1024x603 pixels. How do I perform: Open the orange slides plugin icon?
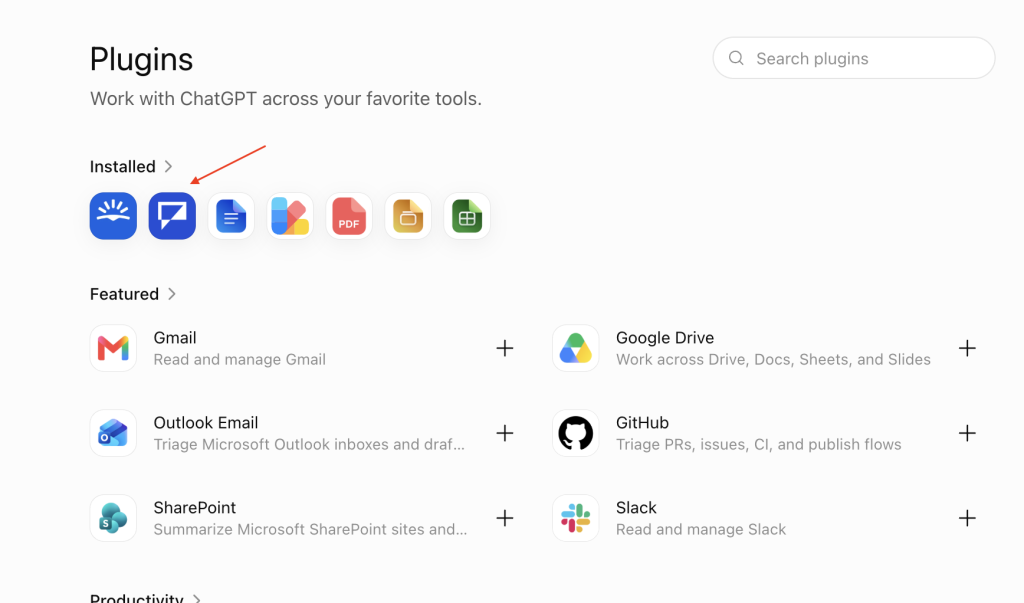[x=408, y=216]
